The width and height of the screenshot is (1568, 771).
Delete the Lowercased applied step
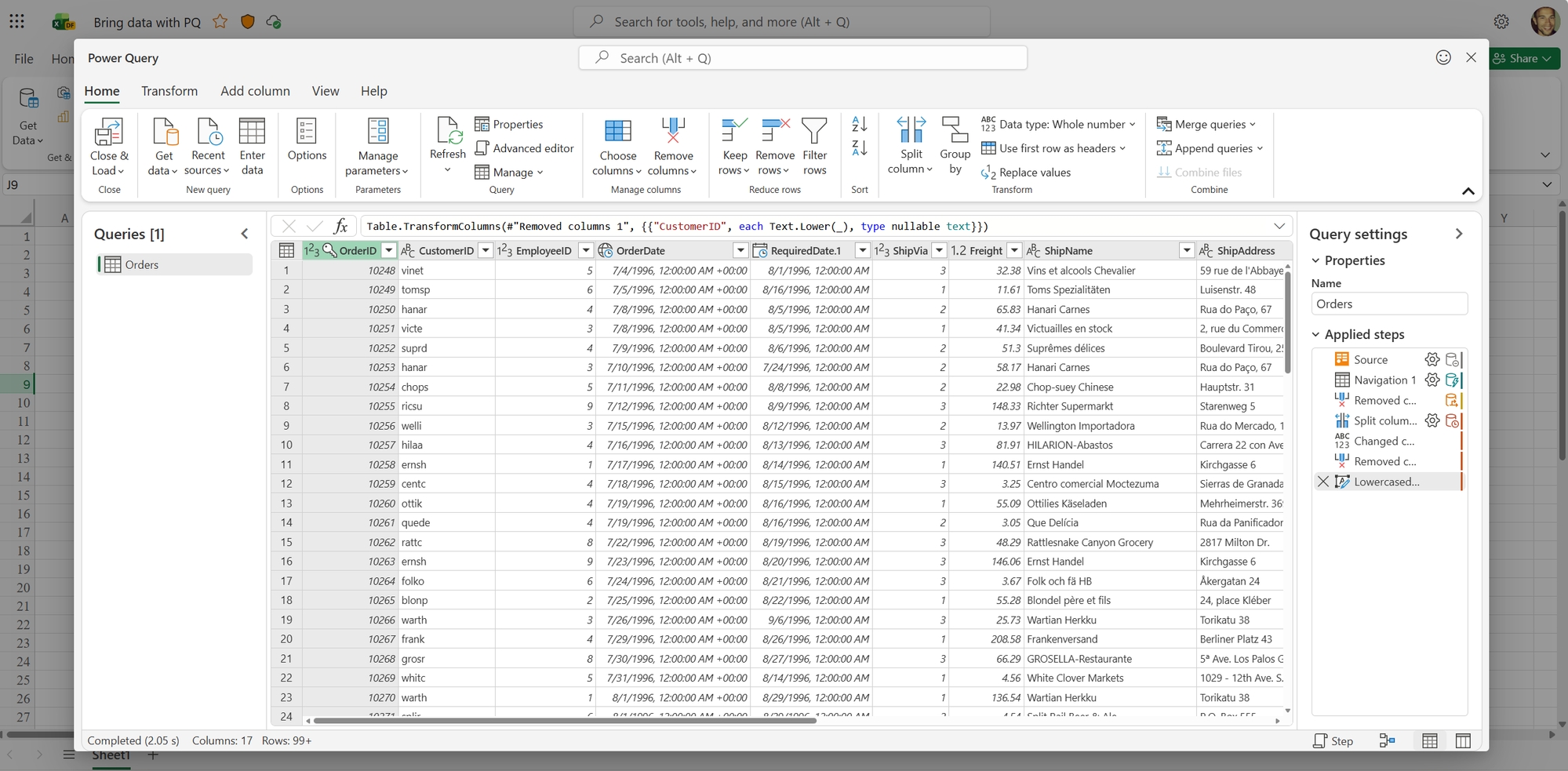pyautogui.click(x=1323, y=482)
